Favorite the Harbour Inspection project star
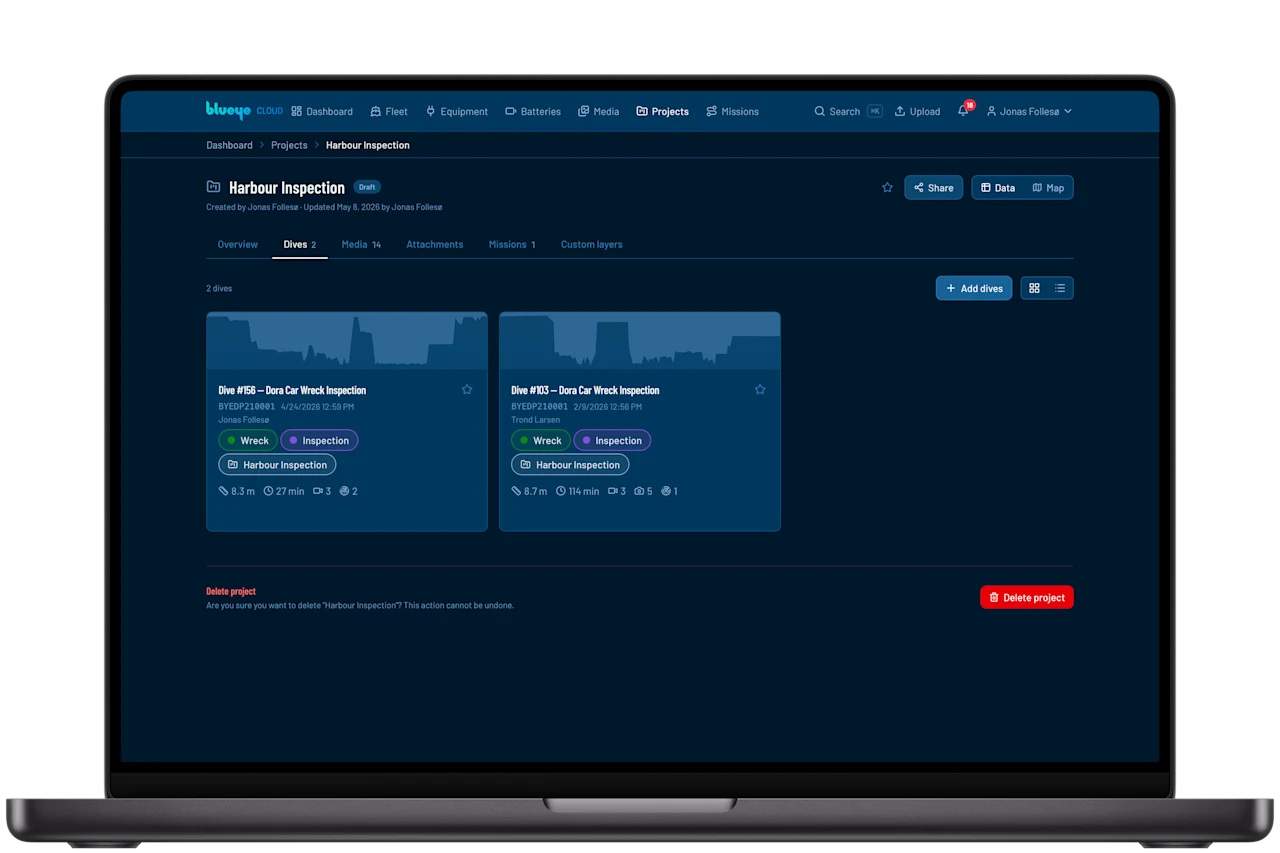Image resolution: width=1280 pixels, height=853 pixels. (x=887, y=187)
